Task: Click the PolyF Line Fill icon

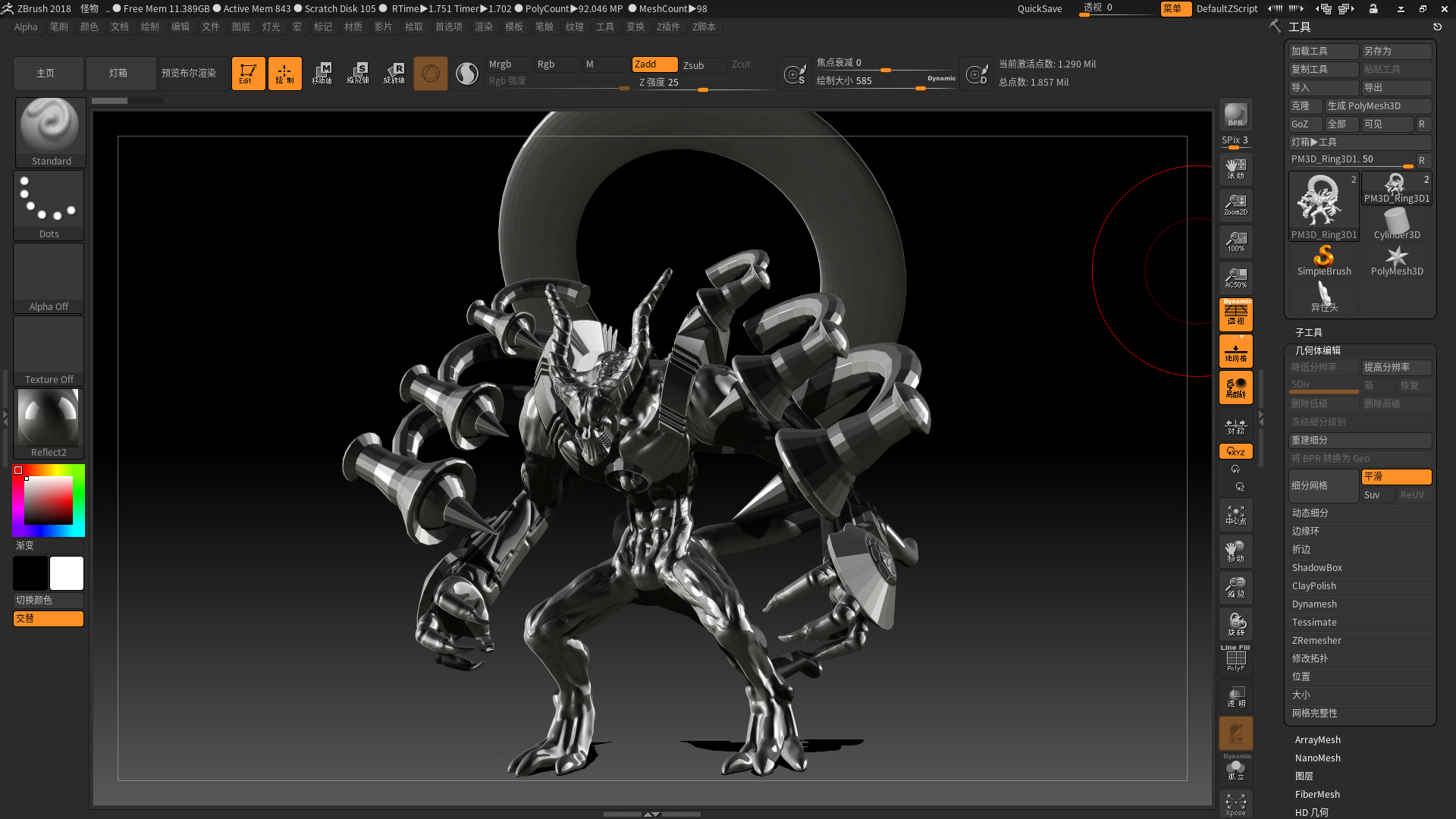Action: [1235, 658]
